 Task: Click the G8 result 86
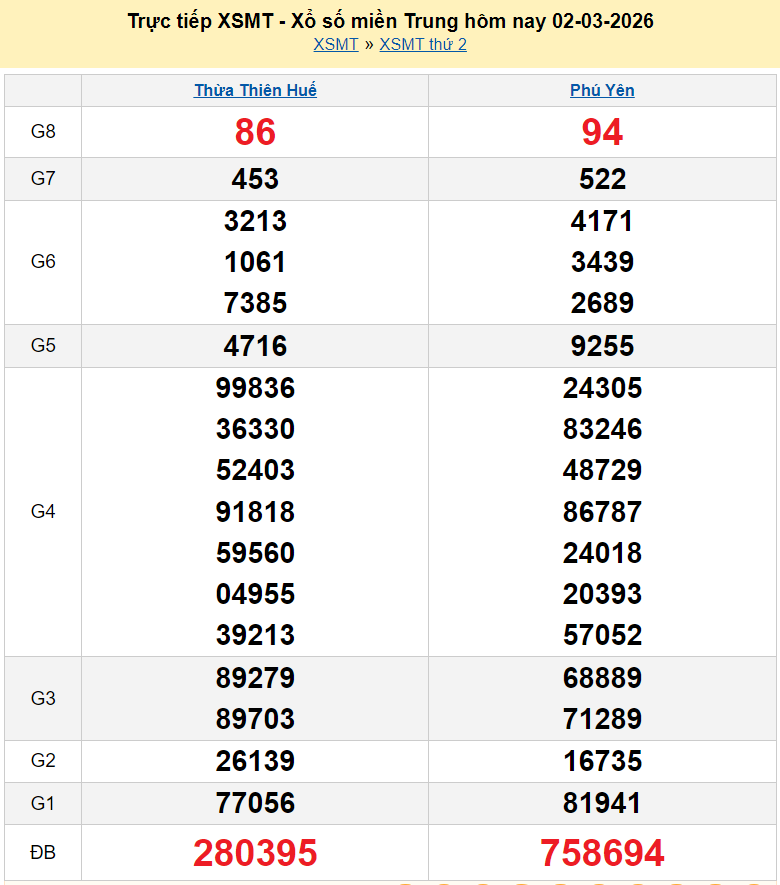pyautogui.click(x=255, y=132)
